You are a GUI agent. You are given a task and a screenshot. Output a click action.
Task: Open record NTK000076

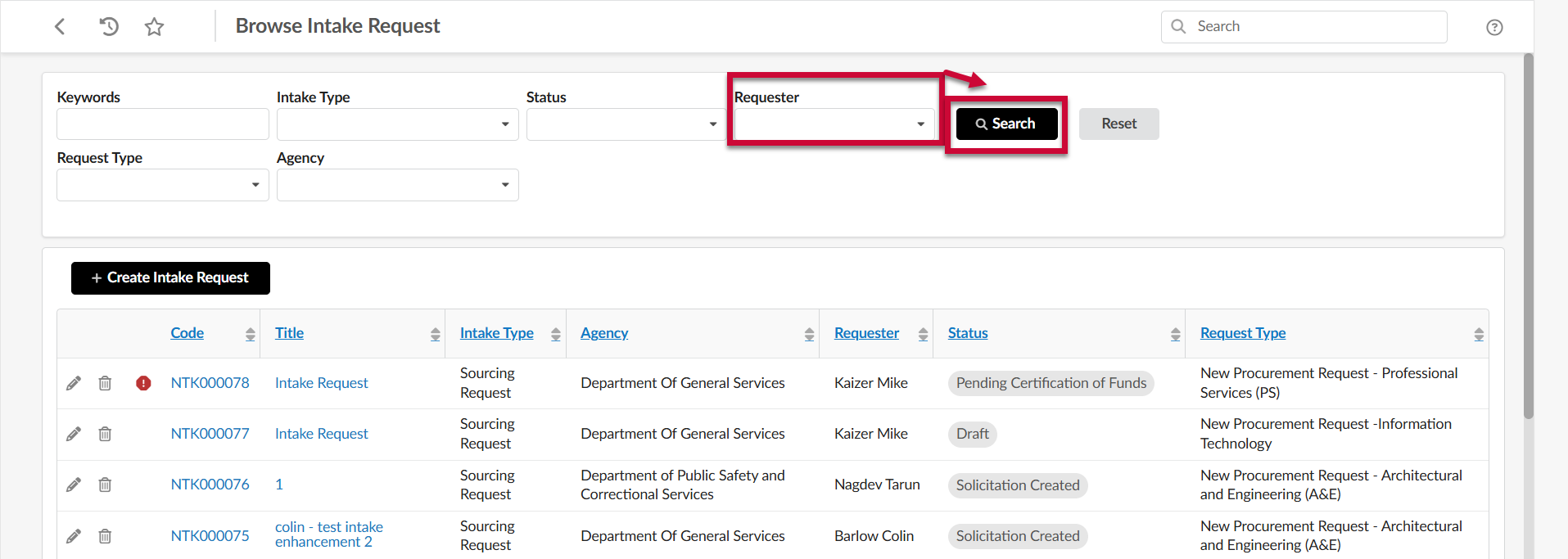coord(210,485)
